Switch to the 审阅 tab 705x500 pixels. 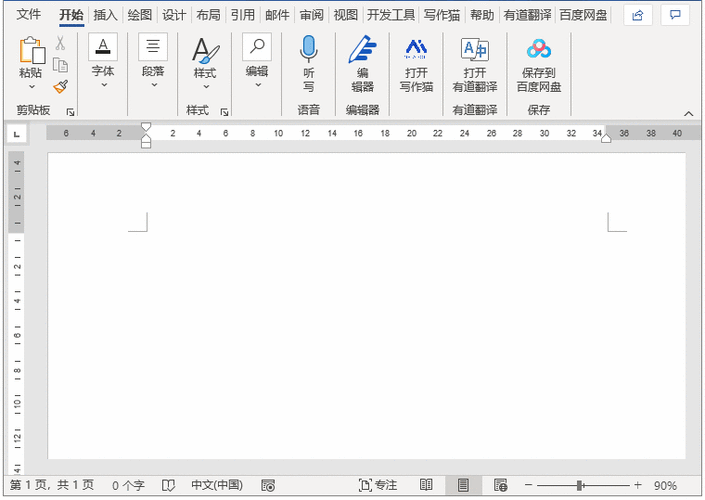(311, 15)
